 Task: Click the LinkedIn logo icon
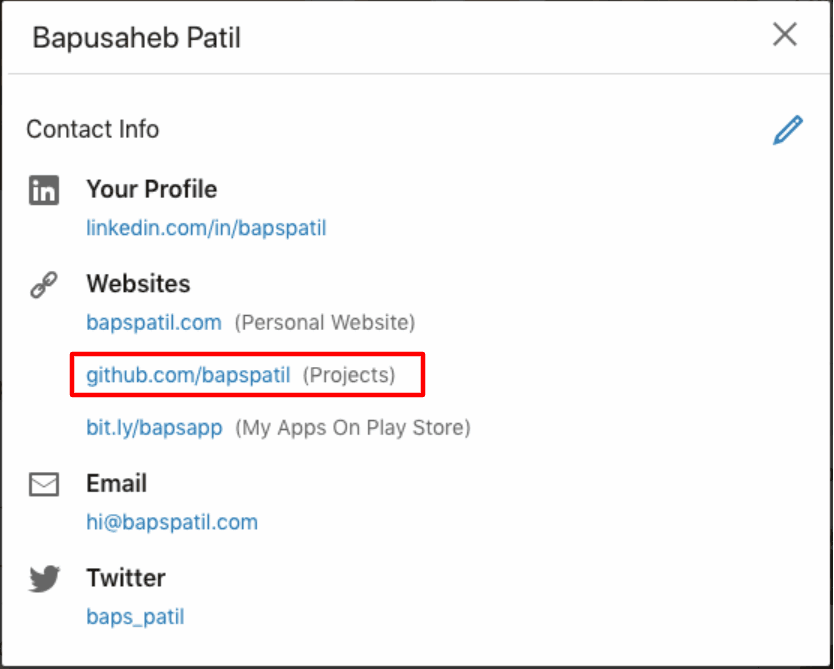point(44,190)
